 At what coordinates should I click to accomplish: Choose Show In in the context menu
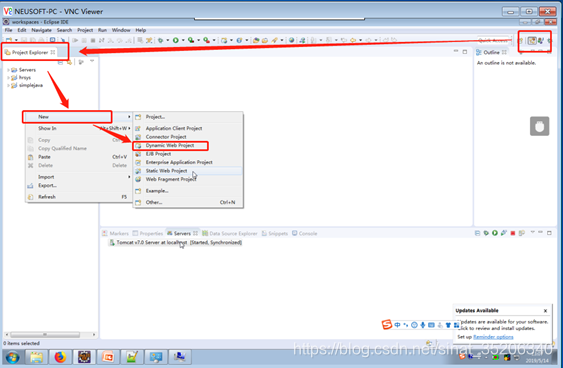[78, 128]
